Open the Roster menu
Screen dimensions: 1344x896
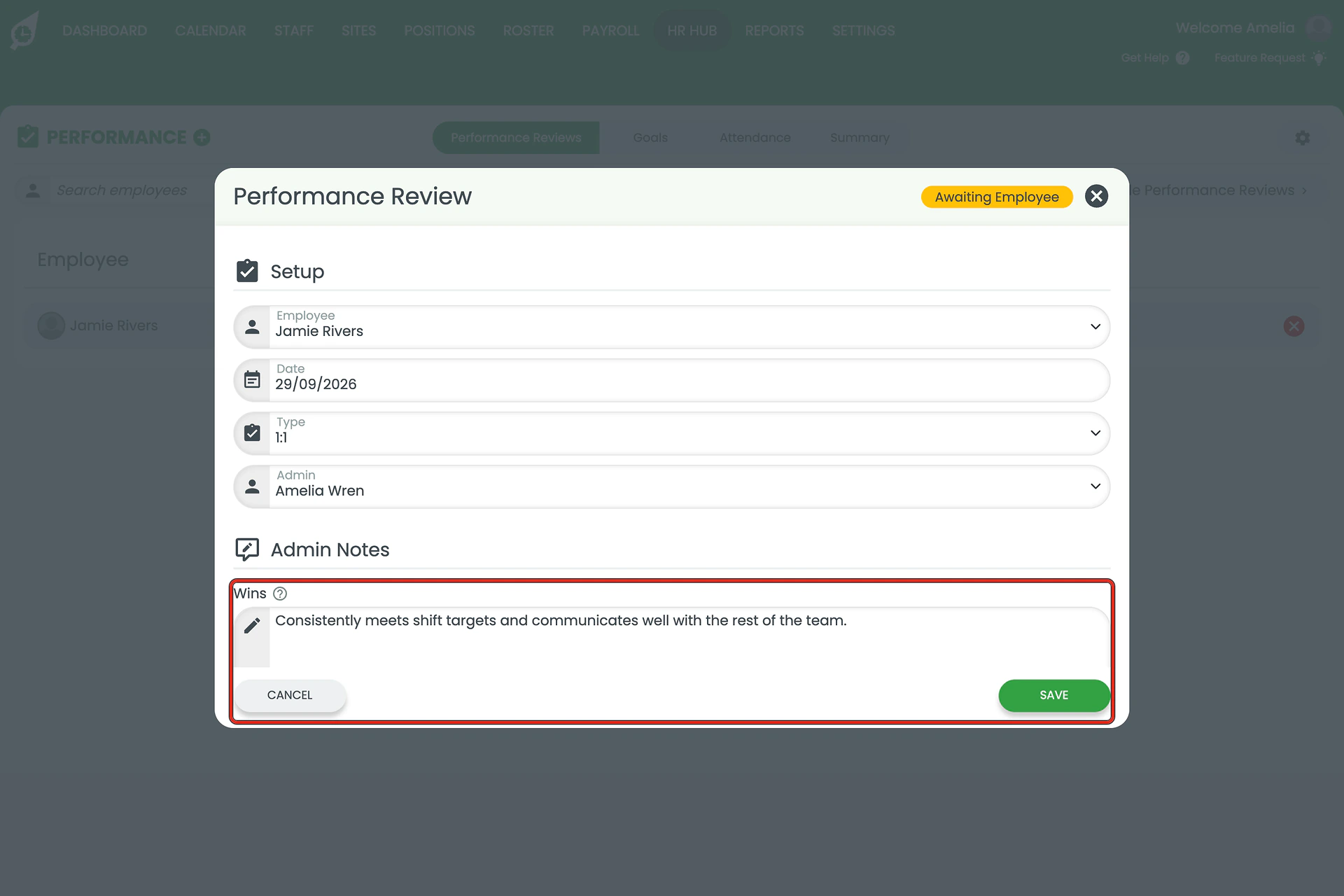(528, 31)
